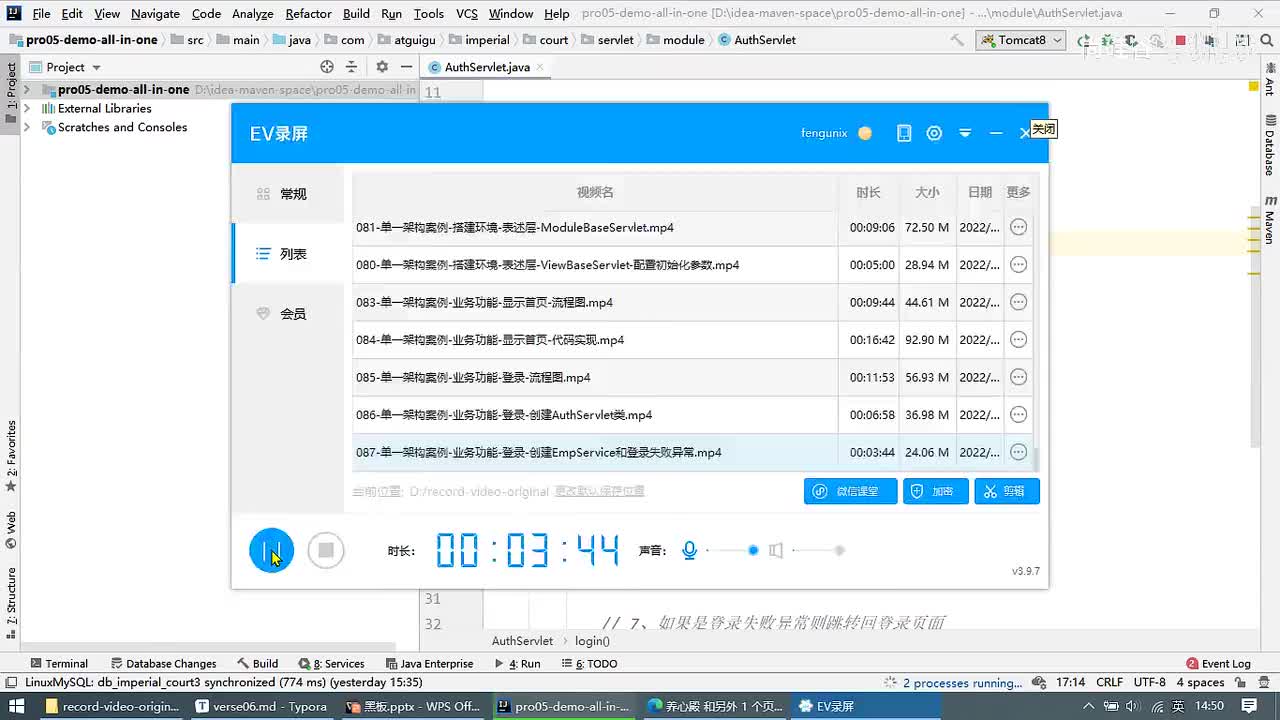Image resolution: width=1280 pixels, height=720 pixels.
Task: Click the 微信课堂 button
Action: [x=850, y=491]
